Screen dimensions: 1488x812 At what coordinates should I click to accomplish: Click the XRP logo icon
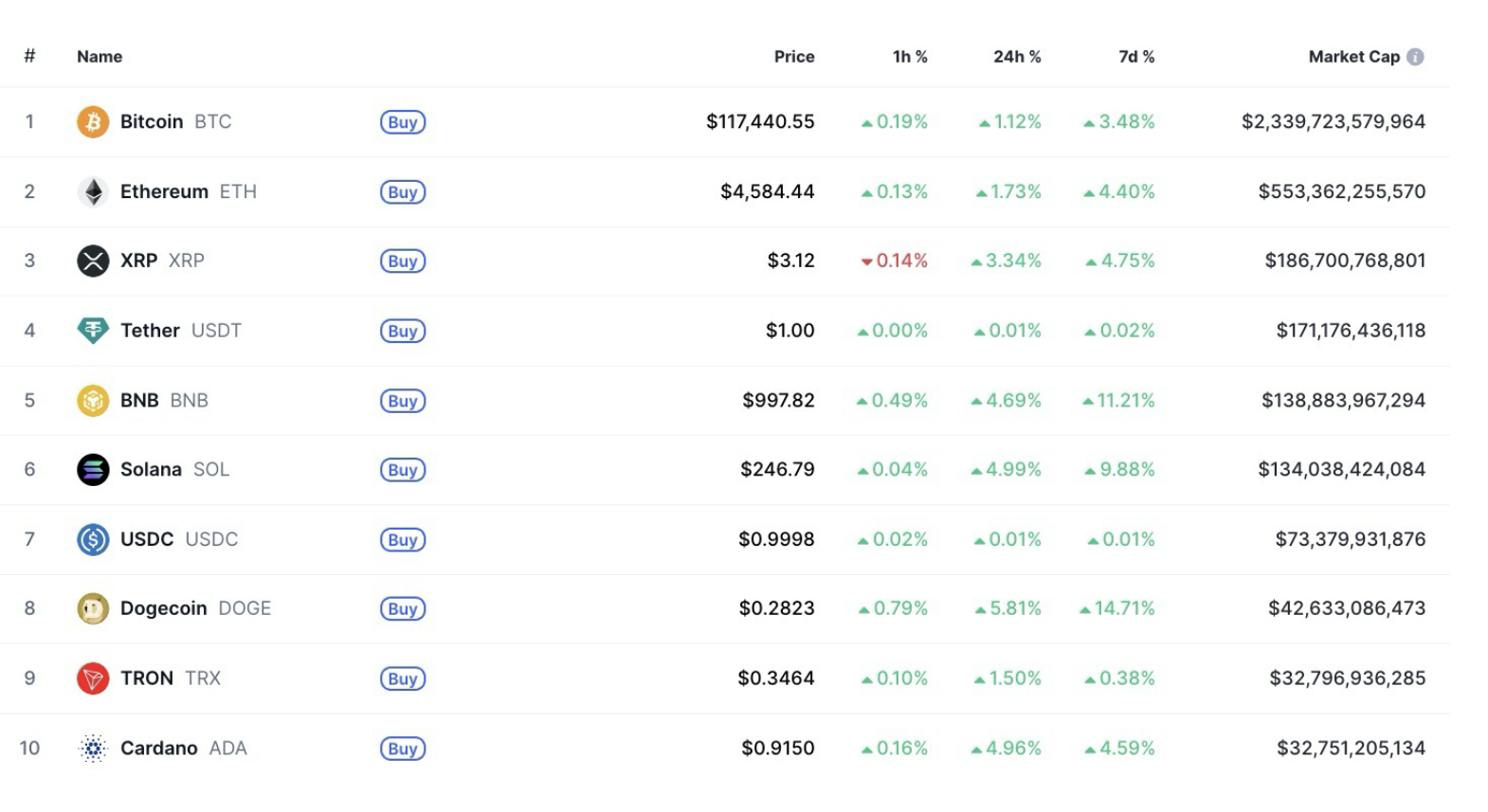(93, 261)
